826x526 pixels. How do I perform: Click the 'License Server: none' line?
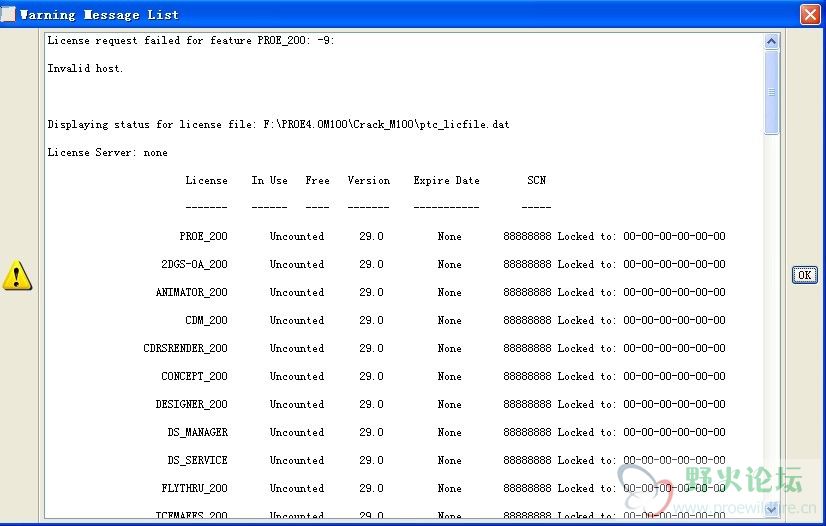107,153
